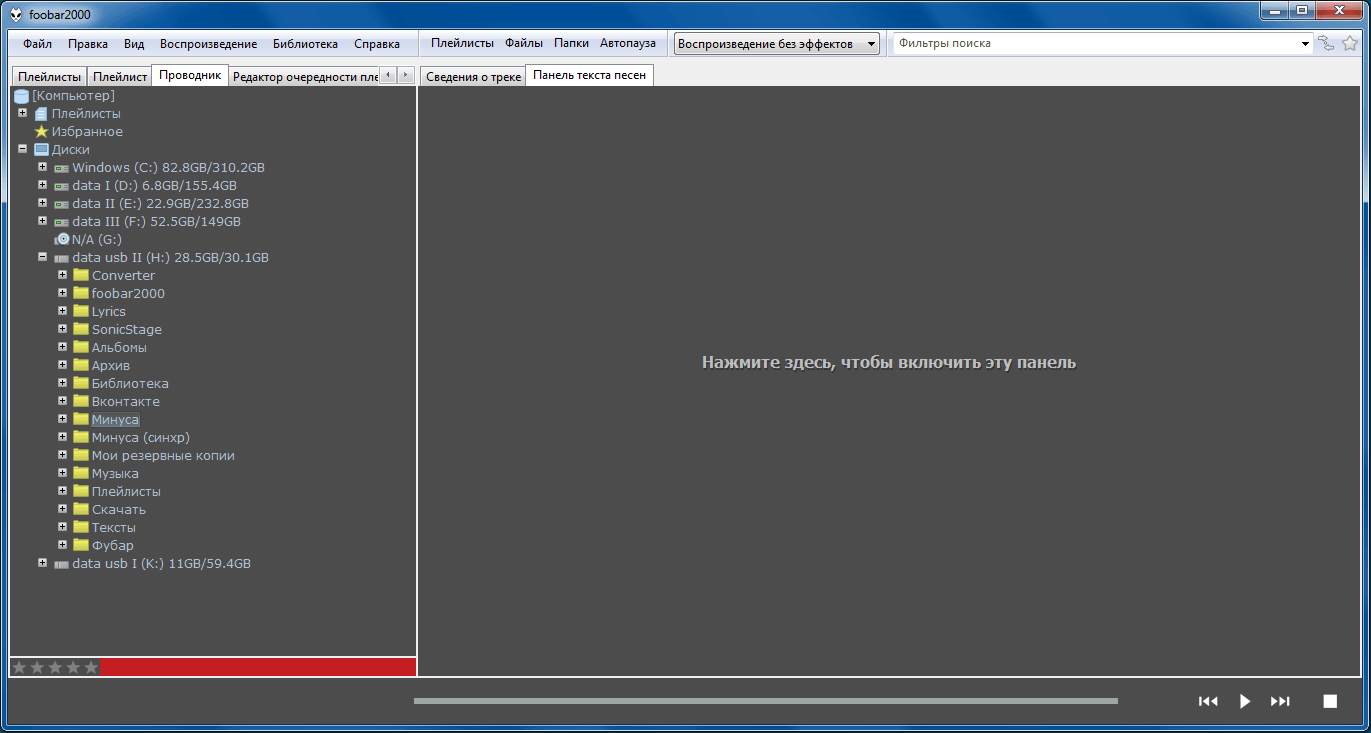Viewport: 1371px width, 733px height.
Task: Open the Справка menu
Action: click(377, 44)
